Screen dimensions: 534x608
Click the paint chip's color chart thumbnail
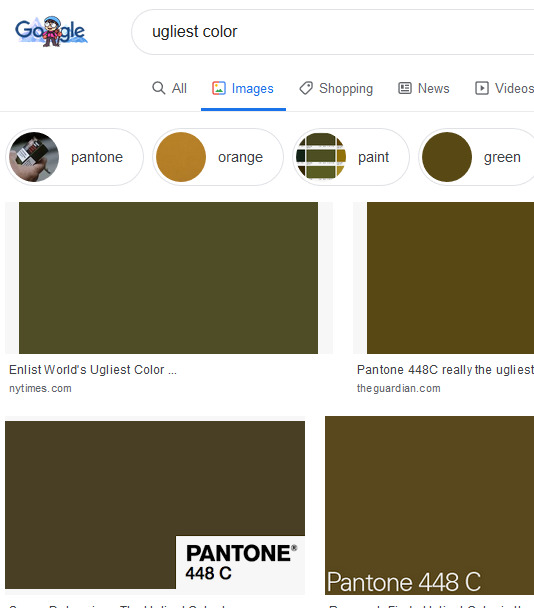[321, 157]
